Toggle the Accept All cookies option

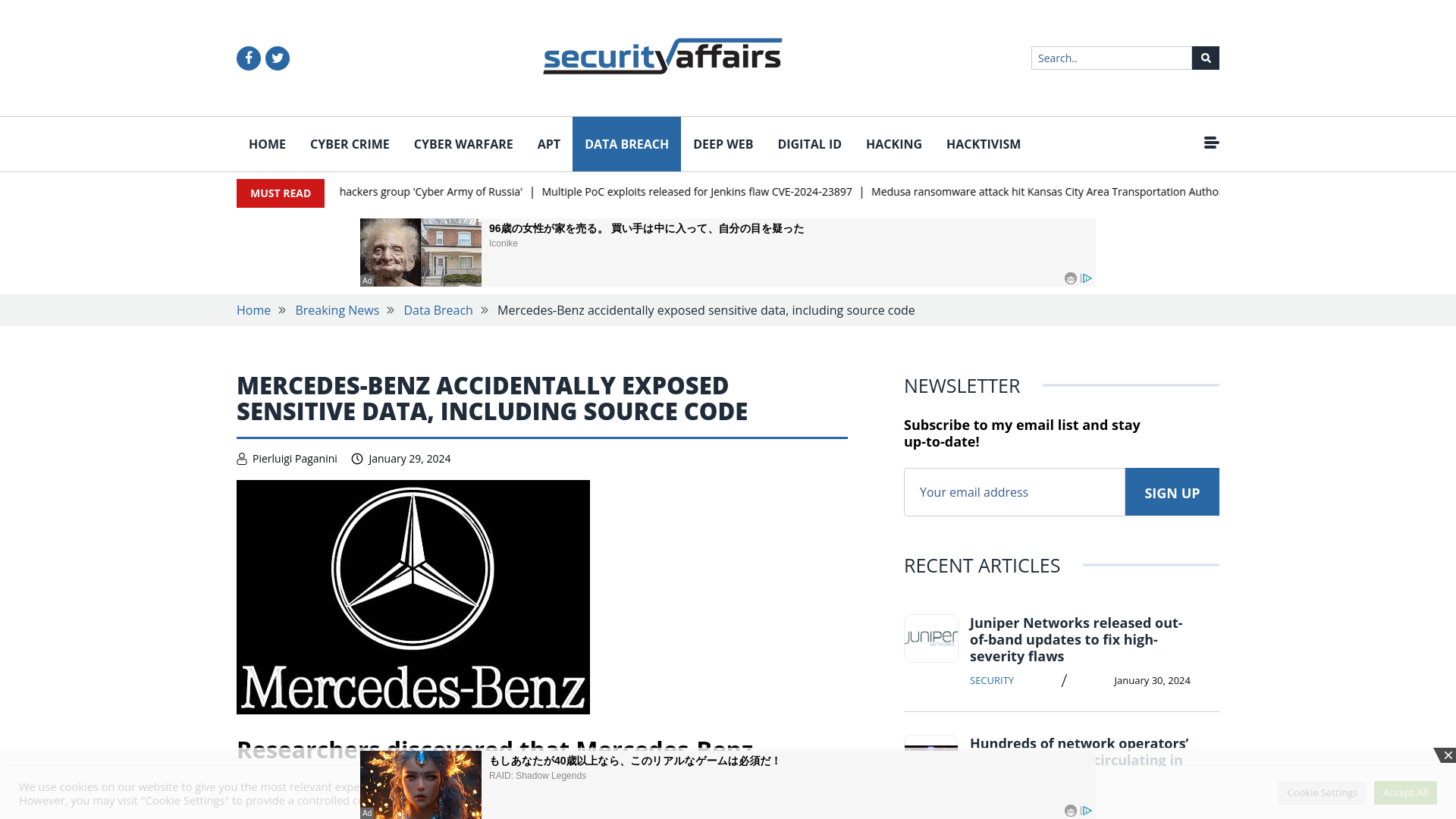(1405, 792)
